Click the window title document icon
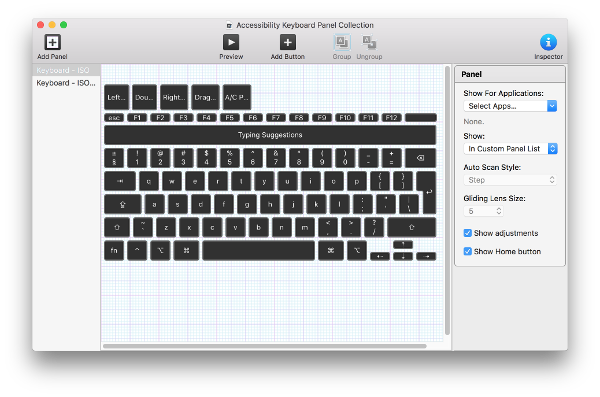Image resolution: width=600 pixels, height=397 pixels. click(229, 25)
